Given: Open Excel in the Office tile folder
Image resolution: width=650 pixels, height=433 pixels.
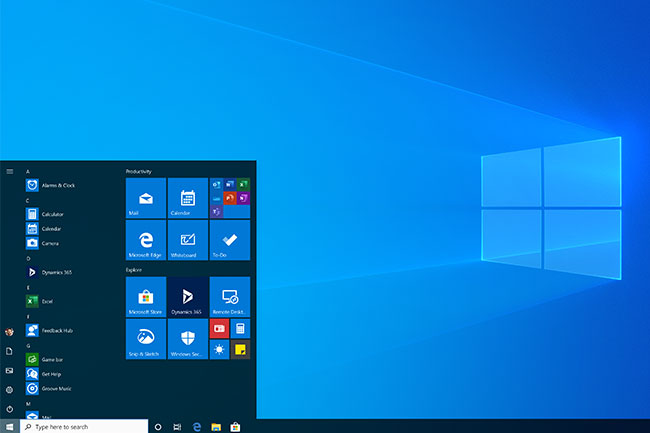Looking at the screenshot, I should pyautogui.click(x=243, y=184).
